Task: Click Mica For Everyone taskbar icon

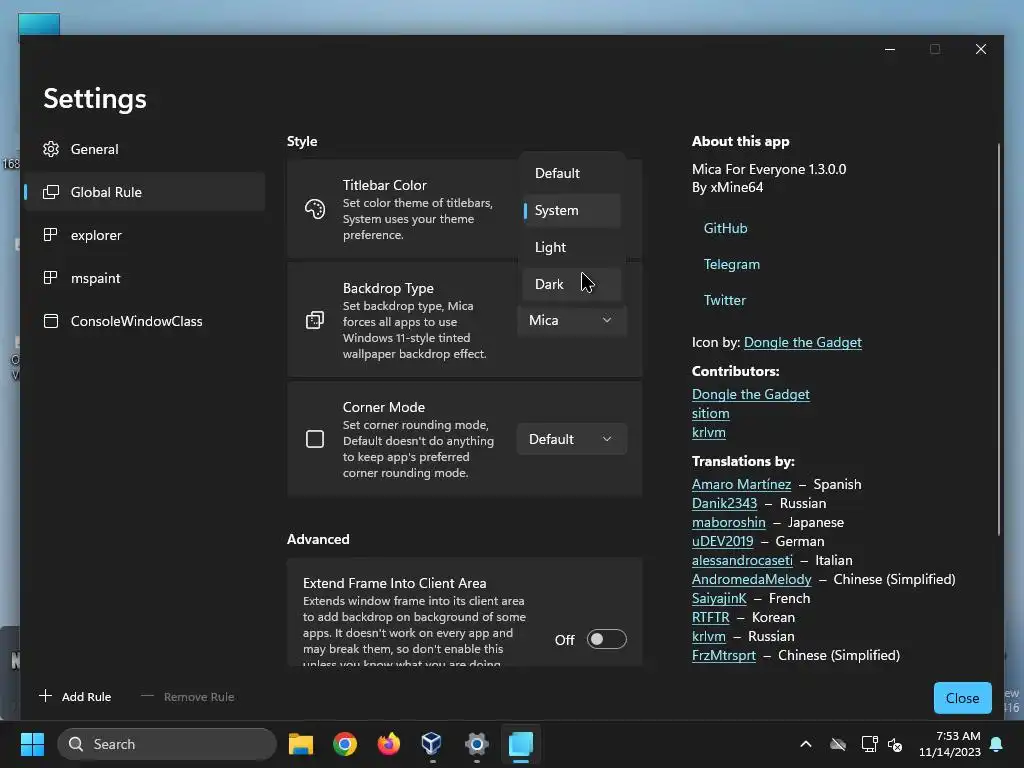Action: [520, 744]
